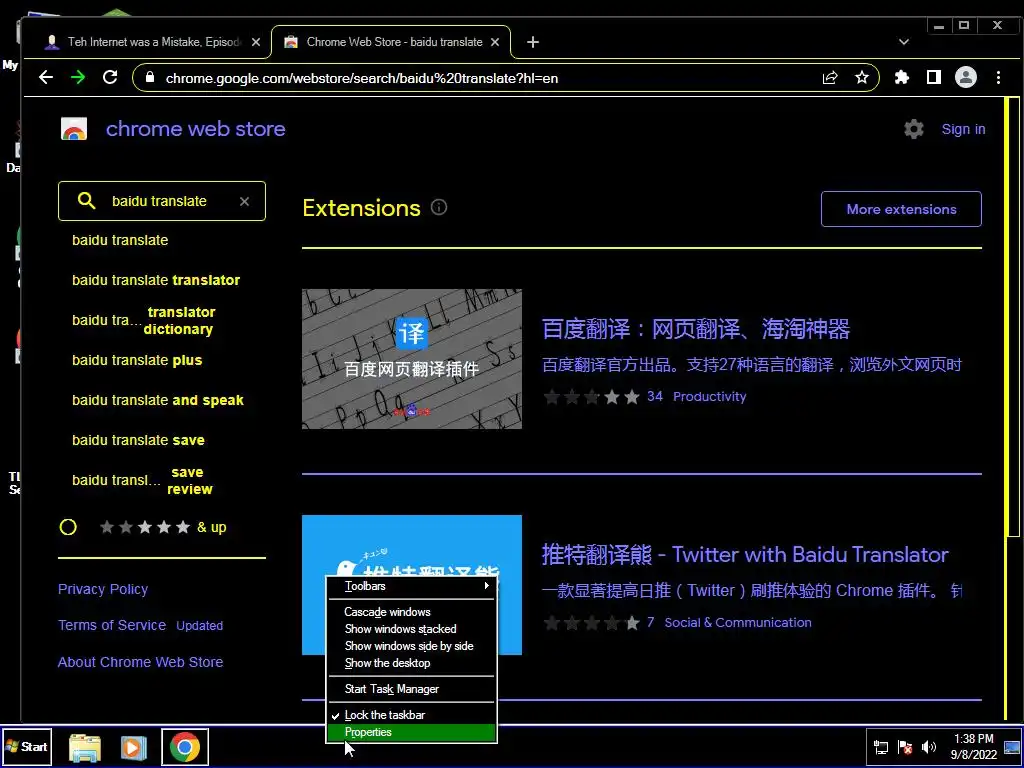
Task: Pick suggestion baidu translate and speak
Action: pyautogui.click(x=157, y=400)
